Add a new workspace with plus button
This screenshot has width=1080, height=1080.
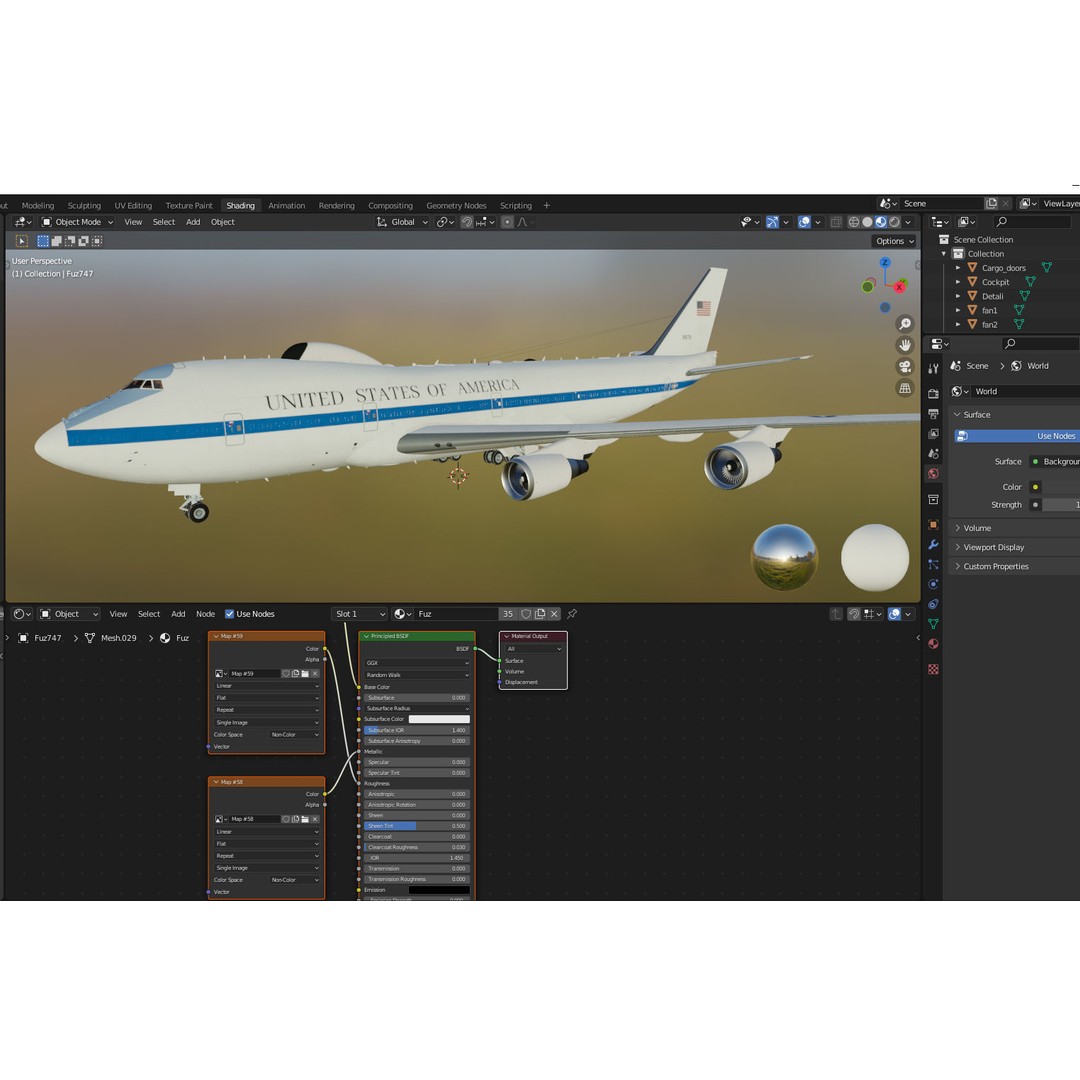tap(547, 205)
